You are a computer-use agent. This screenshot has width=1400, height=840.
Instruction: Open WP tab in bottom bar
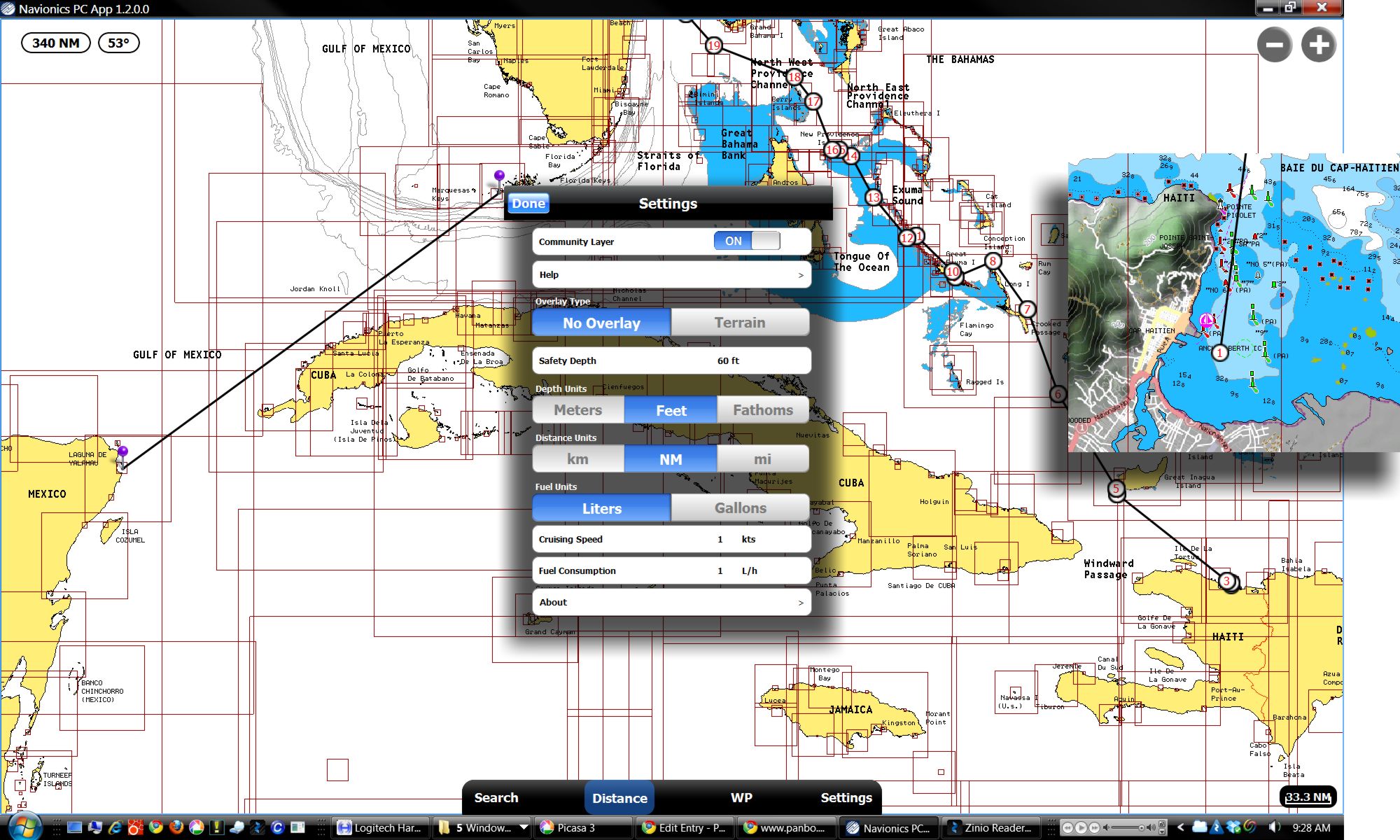click(x=741, y=798)
